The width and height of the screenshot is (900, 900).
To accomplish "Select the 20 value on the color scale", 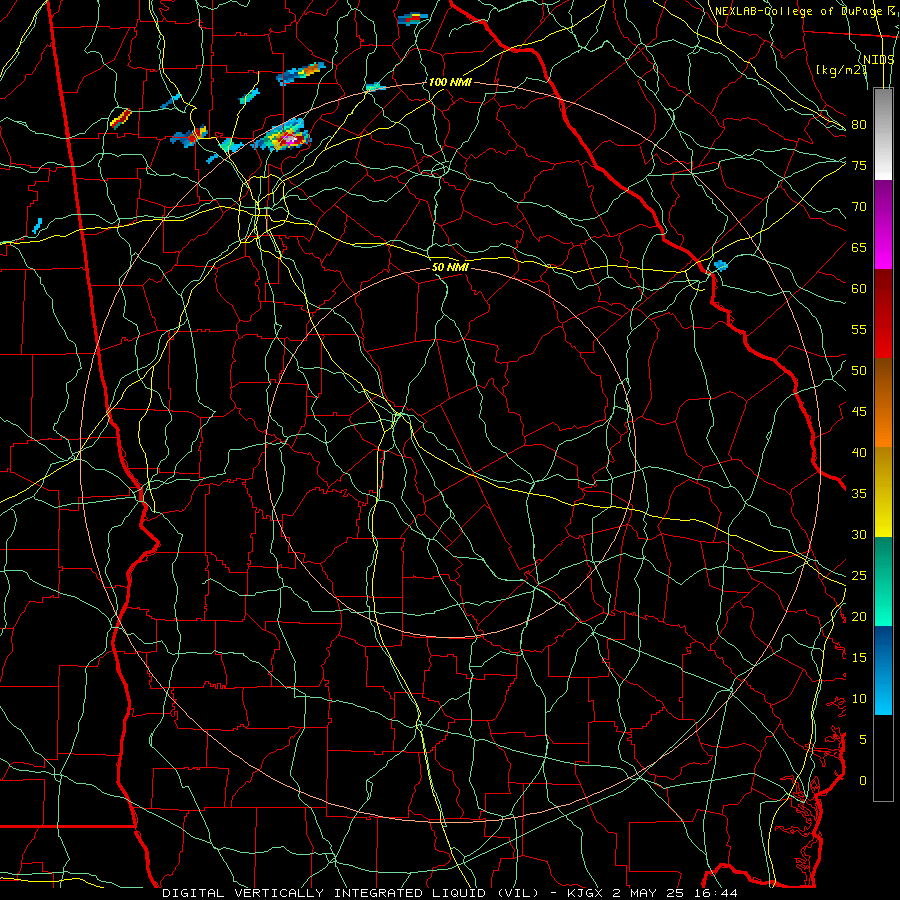I will pos(859,616).
